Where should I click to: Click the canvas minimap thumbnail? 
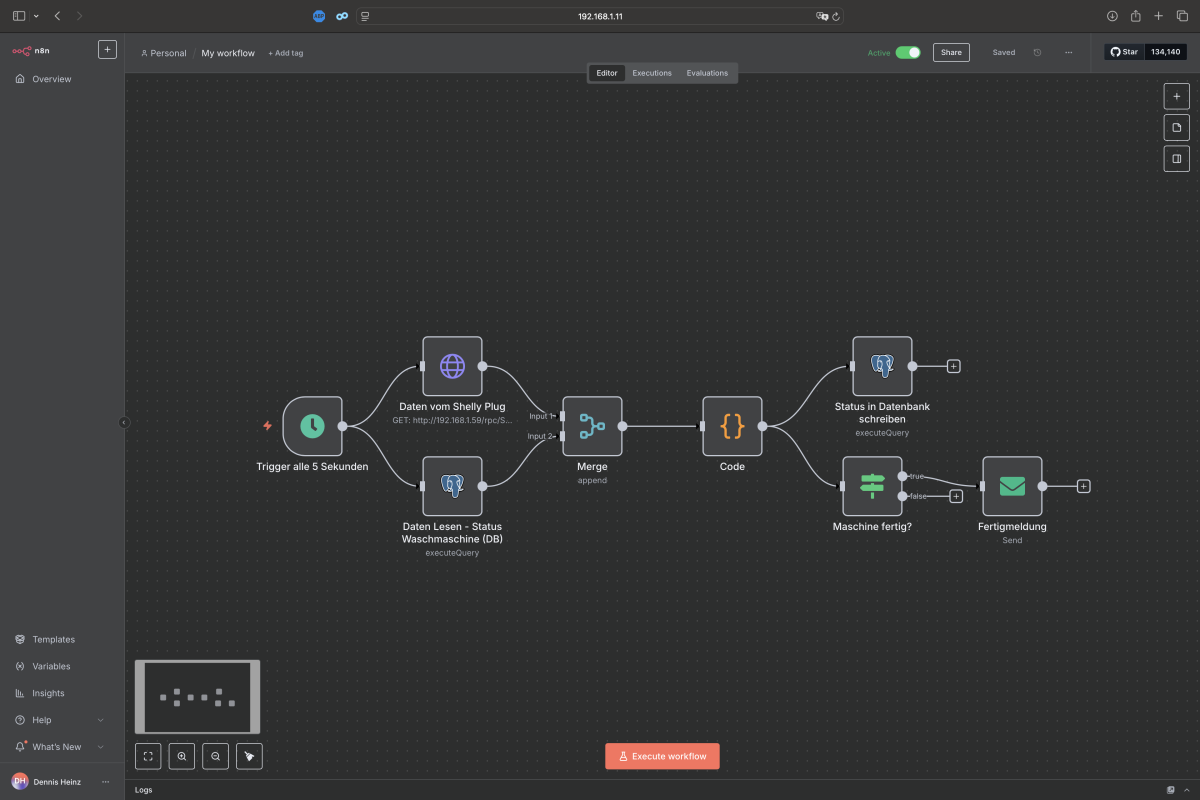(x=197, y=697)
